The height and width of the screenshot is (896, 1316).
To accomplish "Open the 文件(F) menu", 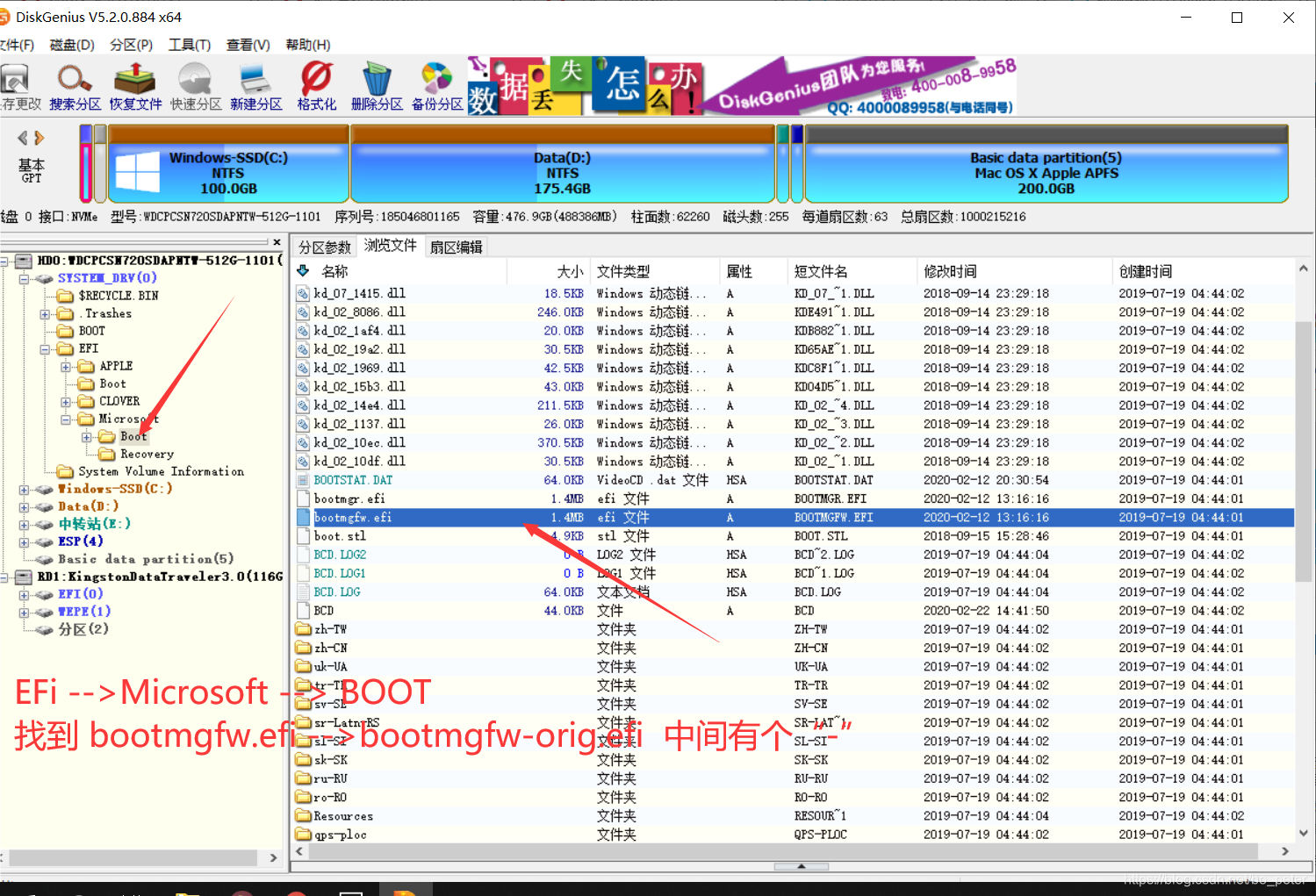I will 17,45.
